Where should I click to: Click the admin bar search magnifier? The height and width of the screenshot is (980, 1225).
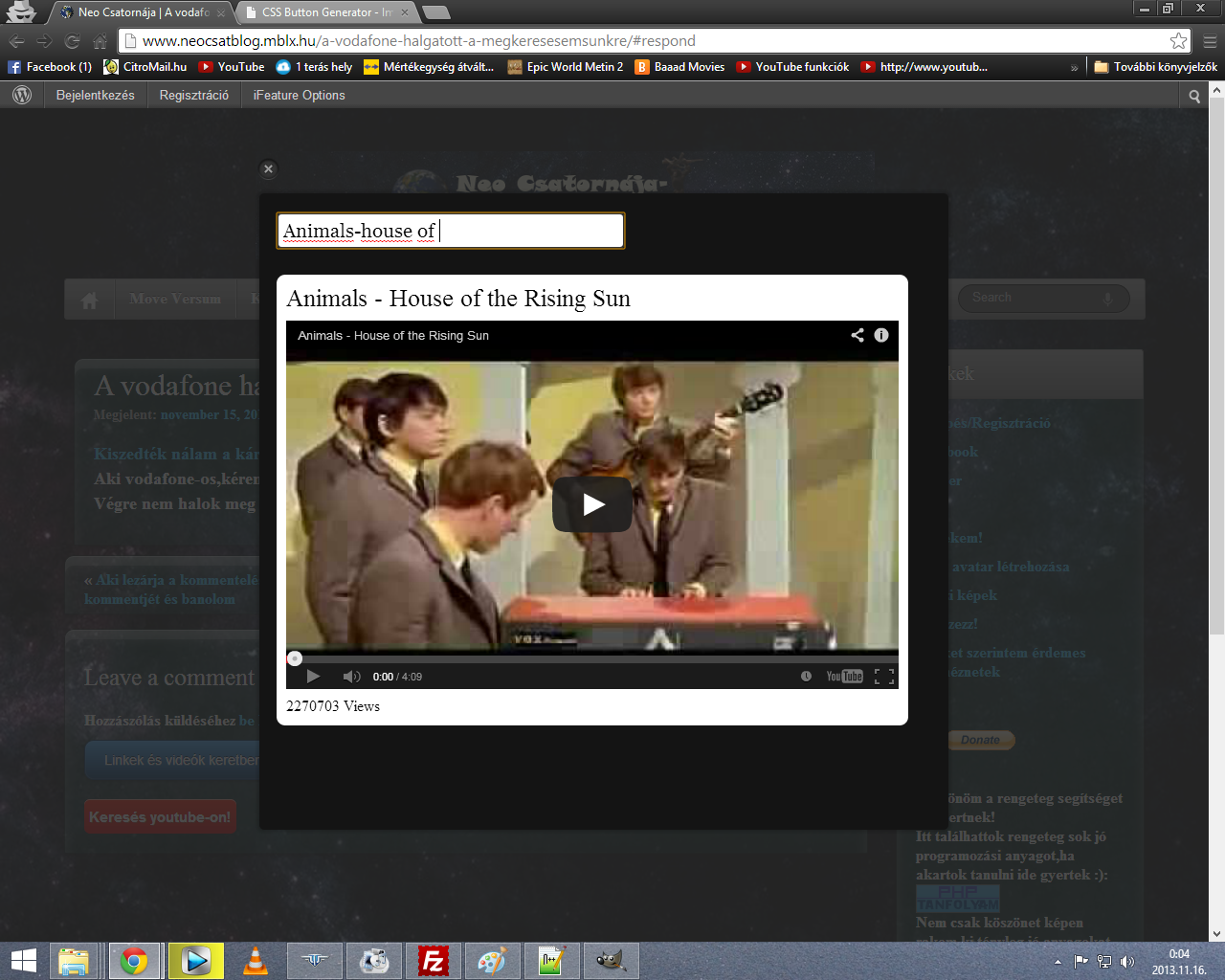pyautogui.click(x=1194, y=96)
